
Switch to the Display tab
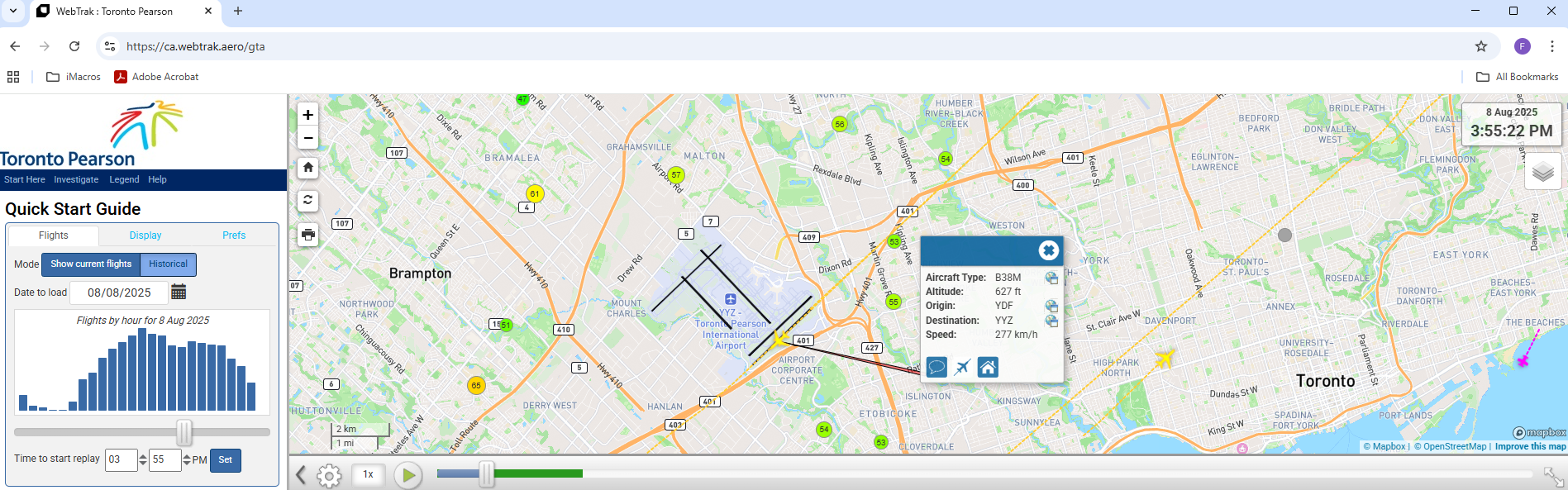click(145, 235)
